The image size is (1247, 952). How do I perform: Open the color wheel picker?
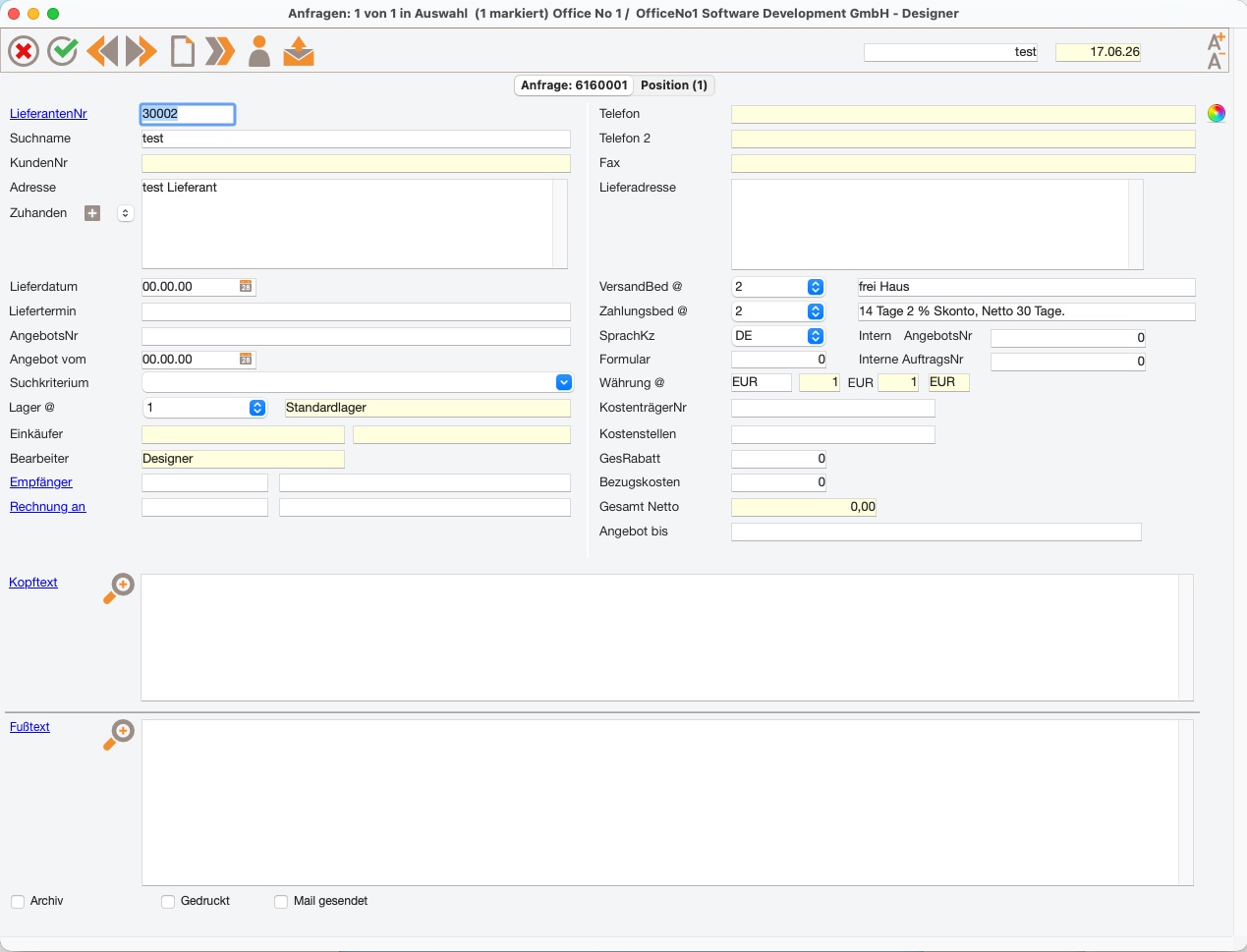(x=1217, y=113)
